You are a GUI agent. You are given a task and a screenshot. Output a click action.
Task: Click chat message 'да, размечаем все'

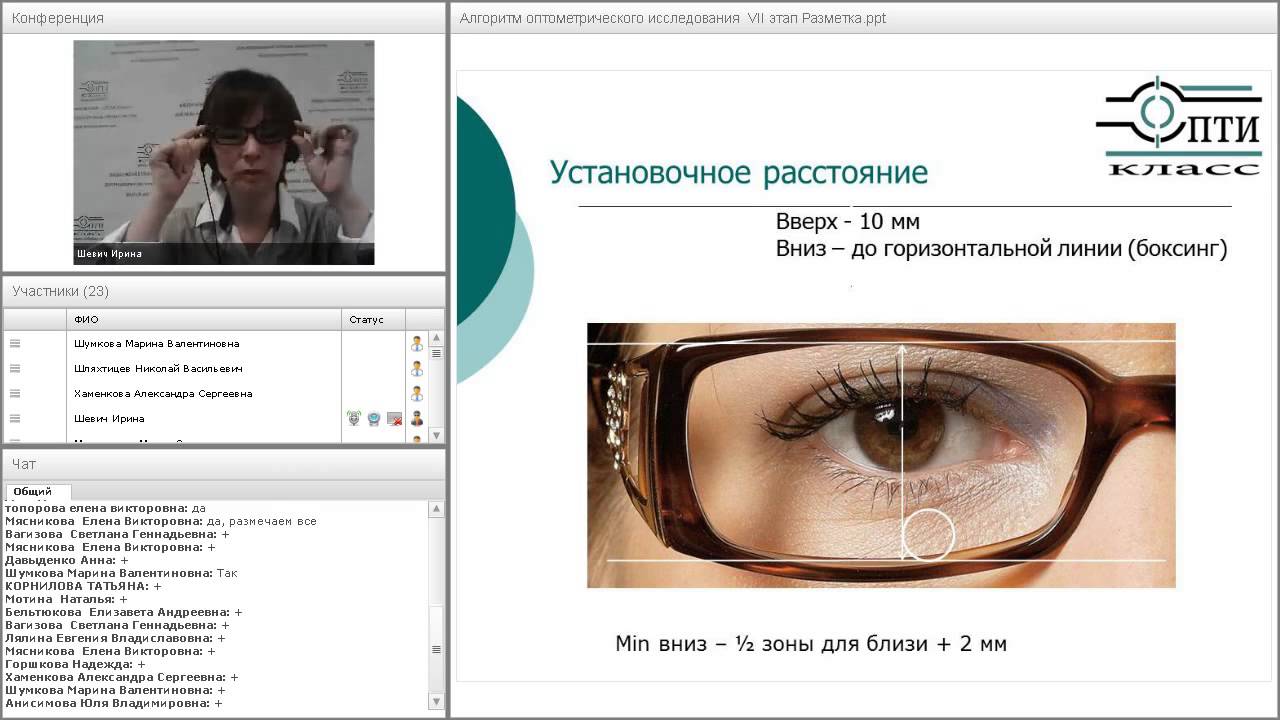point(261,521)
